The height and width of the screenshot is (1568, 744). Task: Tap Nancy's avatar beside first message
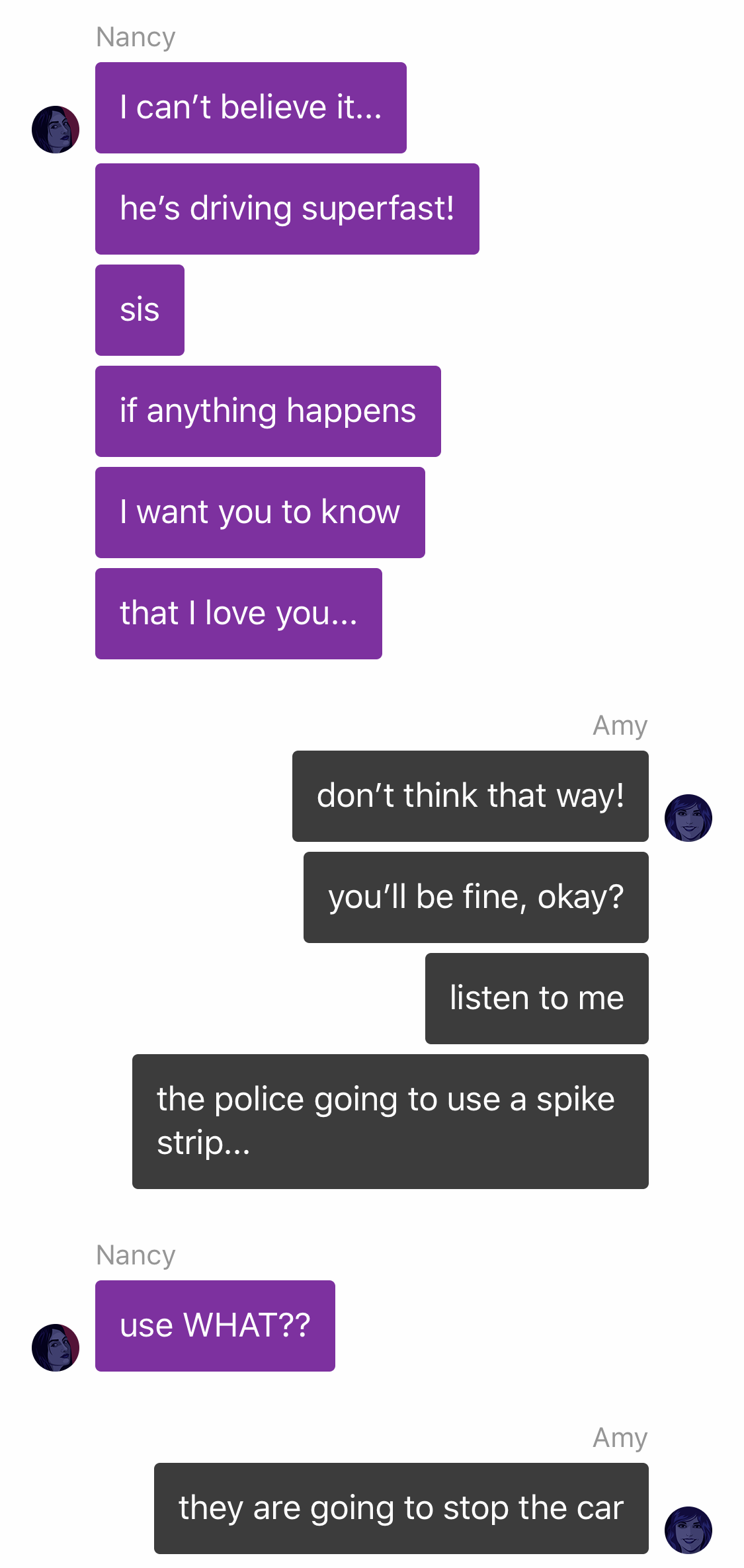[x=56, y=130]
